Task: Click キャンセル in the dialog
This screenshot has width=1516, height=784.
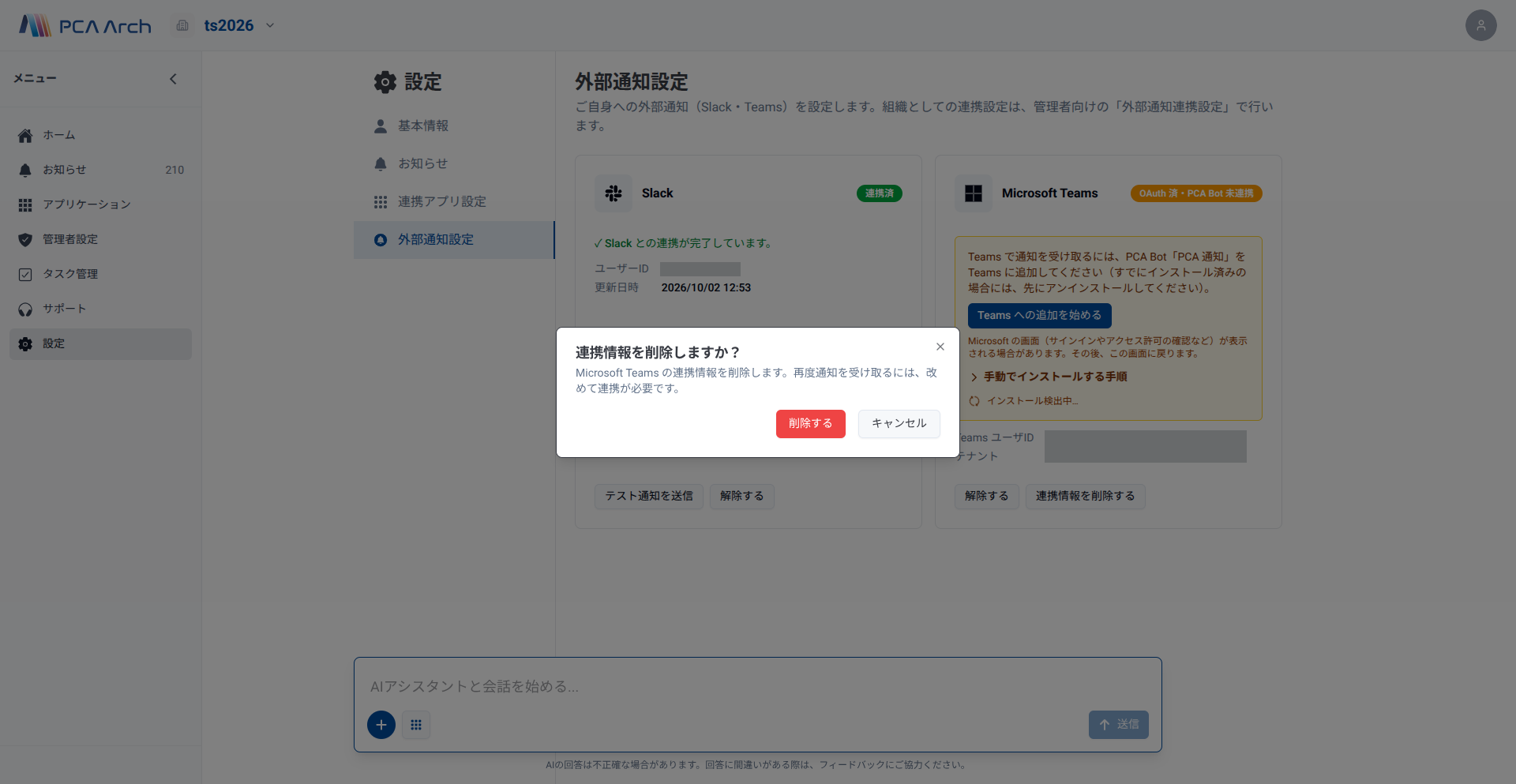Action: (x=899, y=423)
